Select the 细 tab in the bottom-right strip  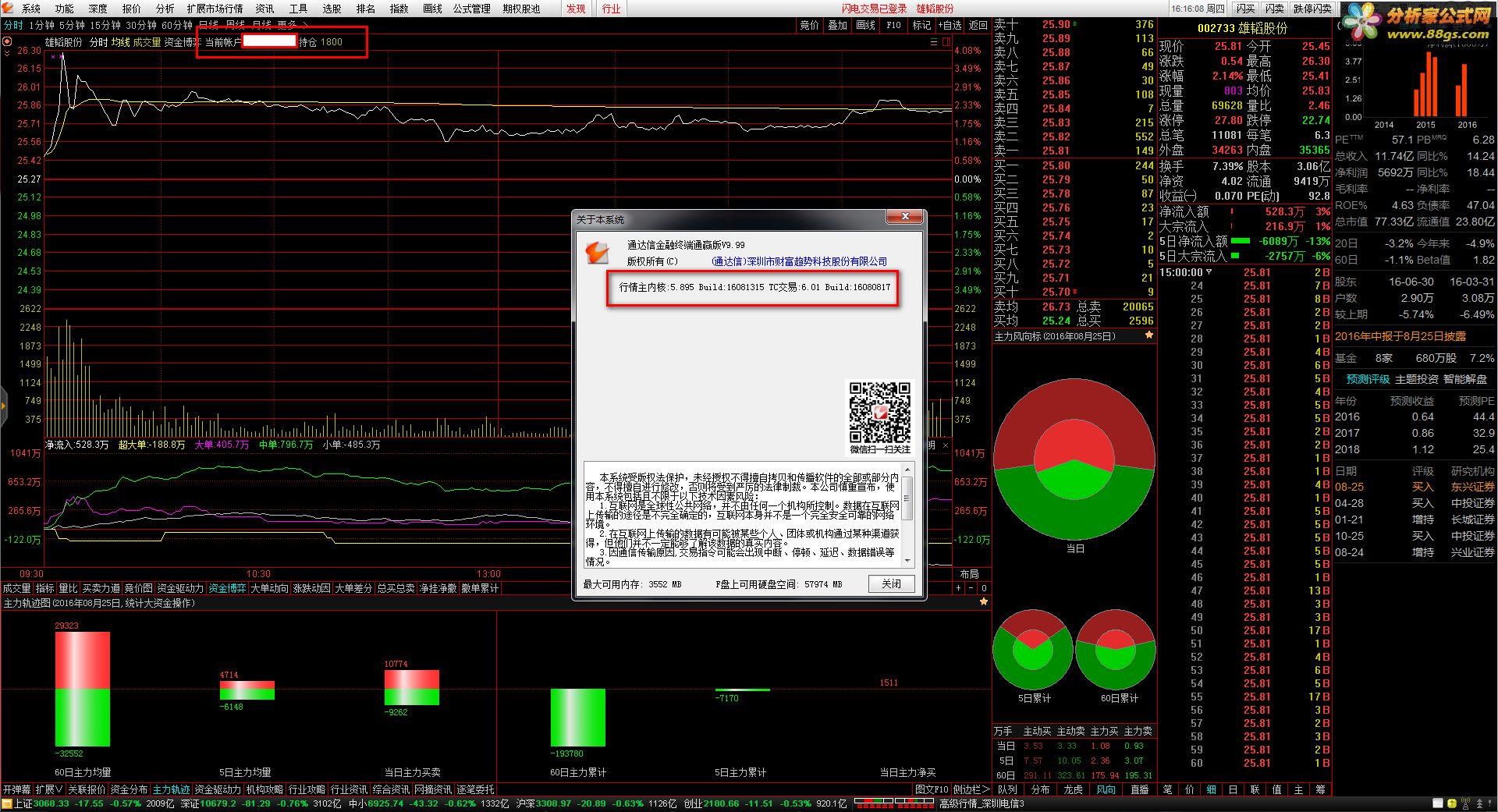(x=1211, y=790)
